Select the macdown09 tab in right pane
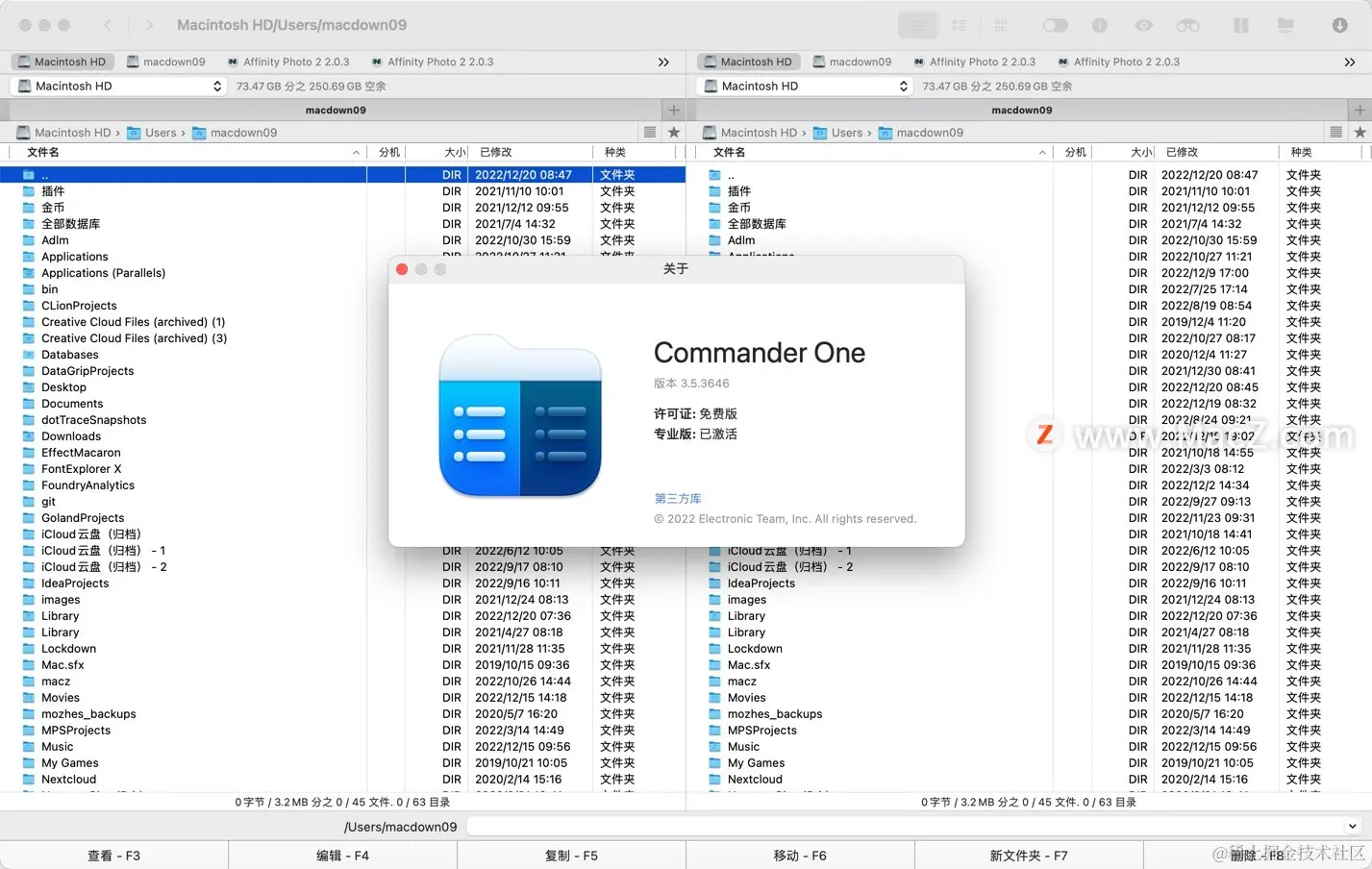 (x=1021, y=110)
